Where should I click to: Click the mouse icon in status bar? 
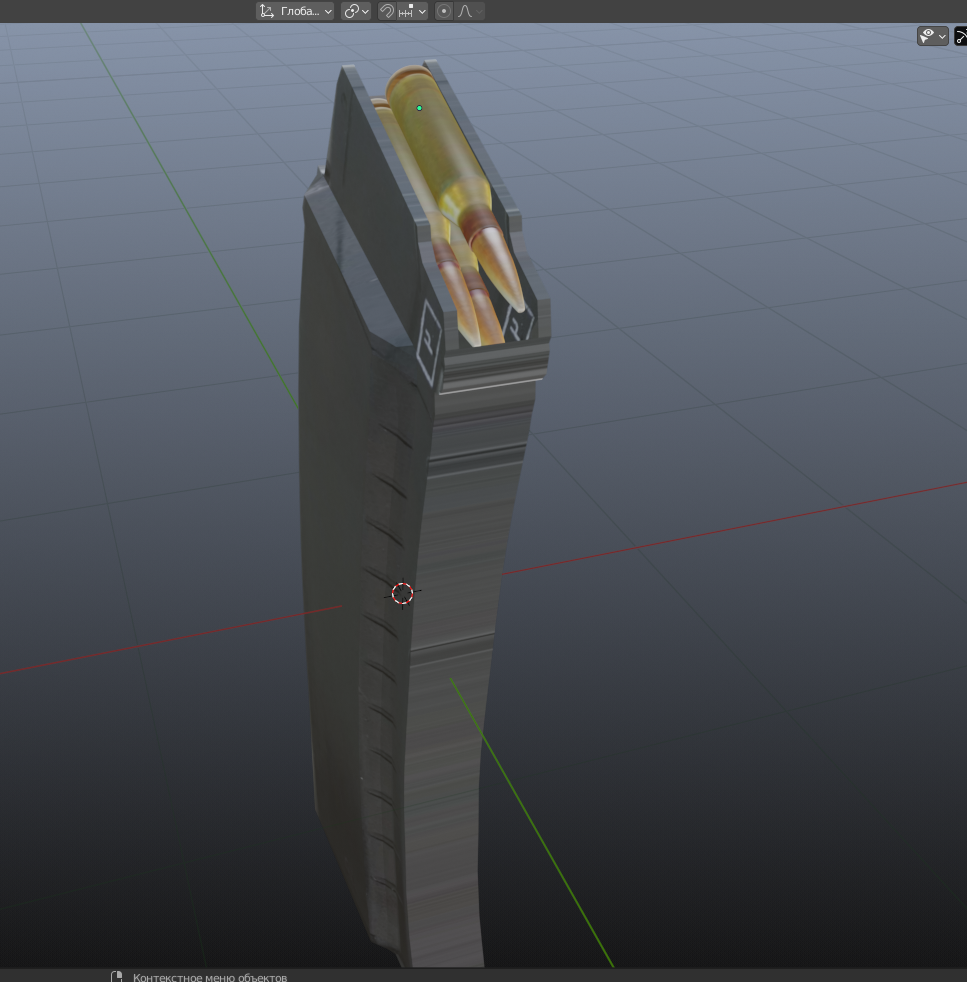[116, 977]
